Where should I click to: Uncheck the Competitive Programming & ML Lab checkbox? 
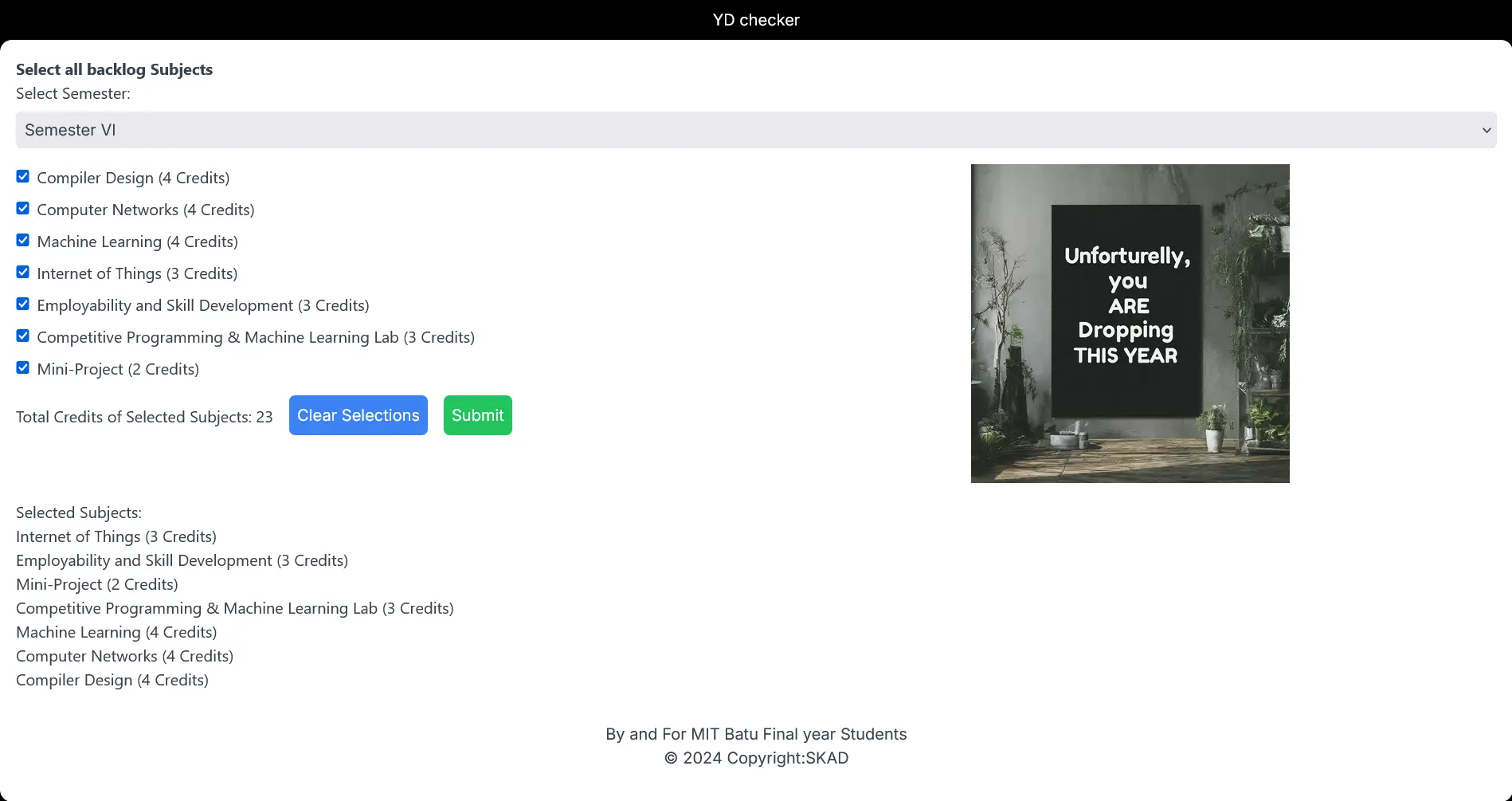[x=23, y=336]
